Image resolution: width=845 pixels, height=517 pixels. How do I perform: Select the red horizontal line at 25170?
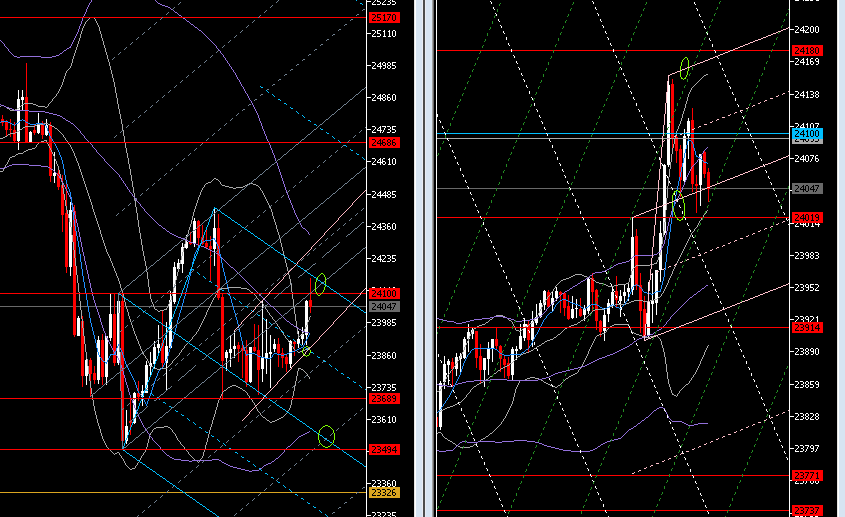click(183, 18)
